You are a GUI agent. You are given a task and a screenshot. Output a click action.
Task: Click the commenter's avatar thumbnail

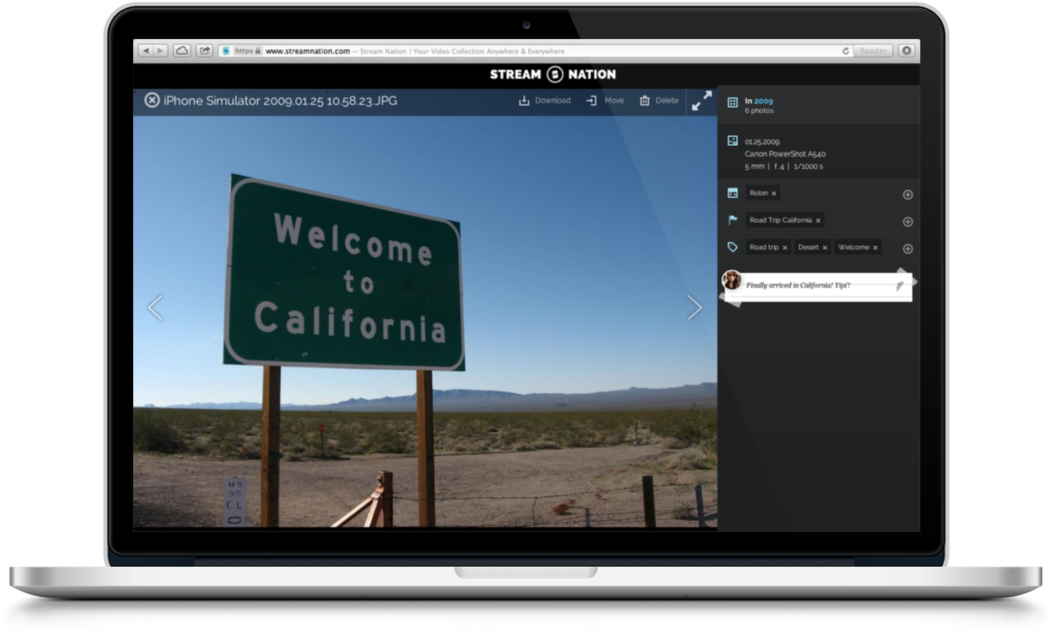pos(732,280)
